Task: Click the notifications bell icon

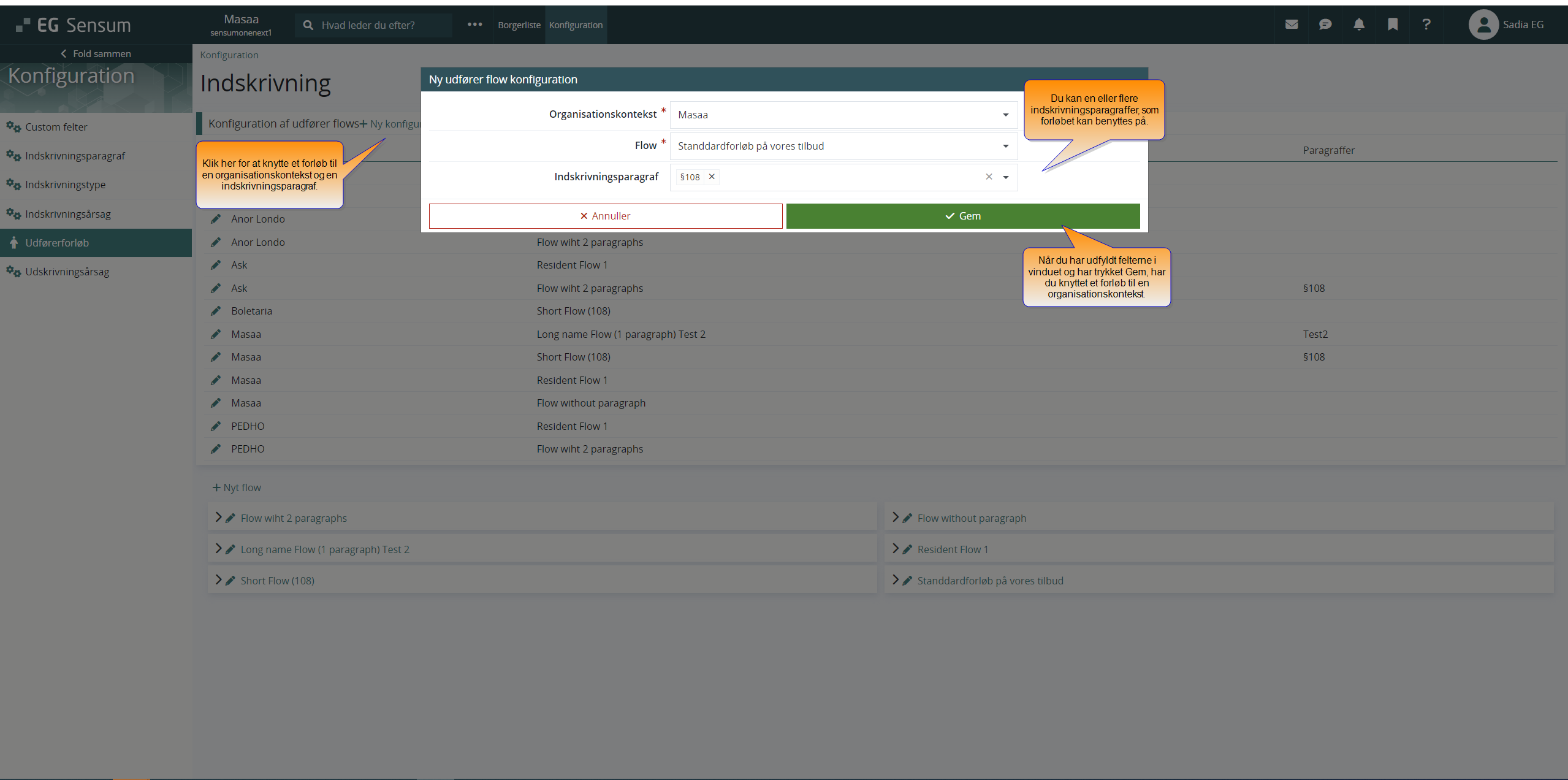Action: 1359,25
